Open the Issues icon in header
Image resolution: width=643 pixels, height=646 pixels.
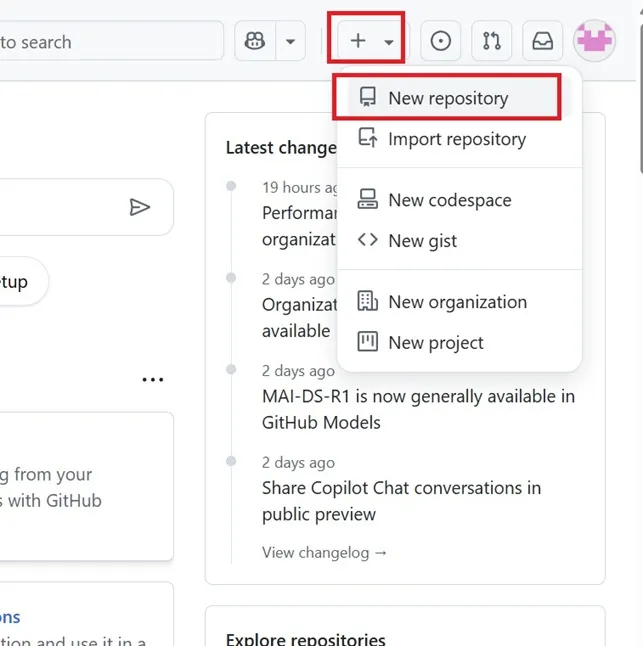coord(440,41)
